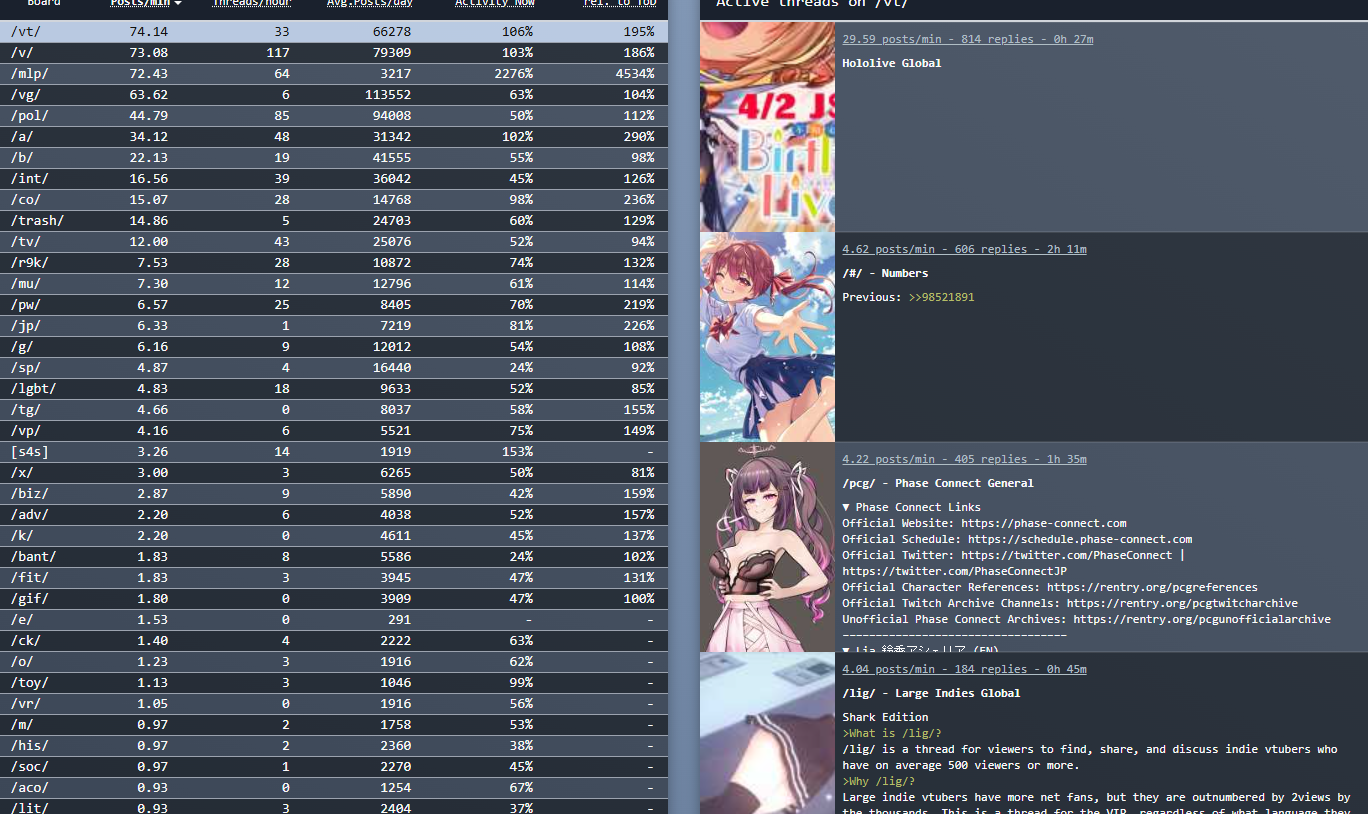This screenshot has width=1368, height=814.
Task: Select the /k/ board row
Action: pos(334,536)
